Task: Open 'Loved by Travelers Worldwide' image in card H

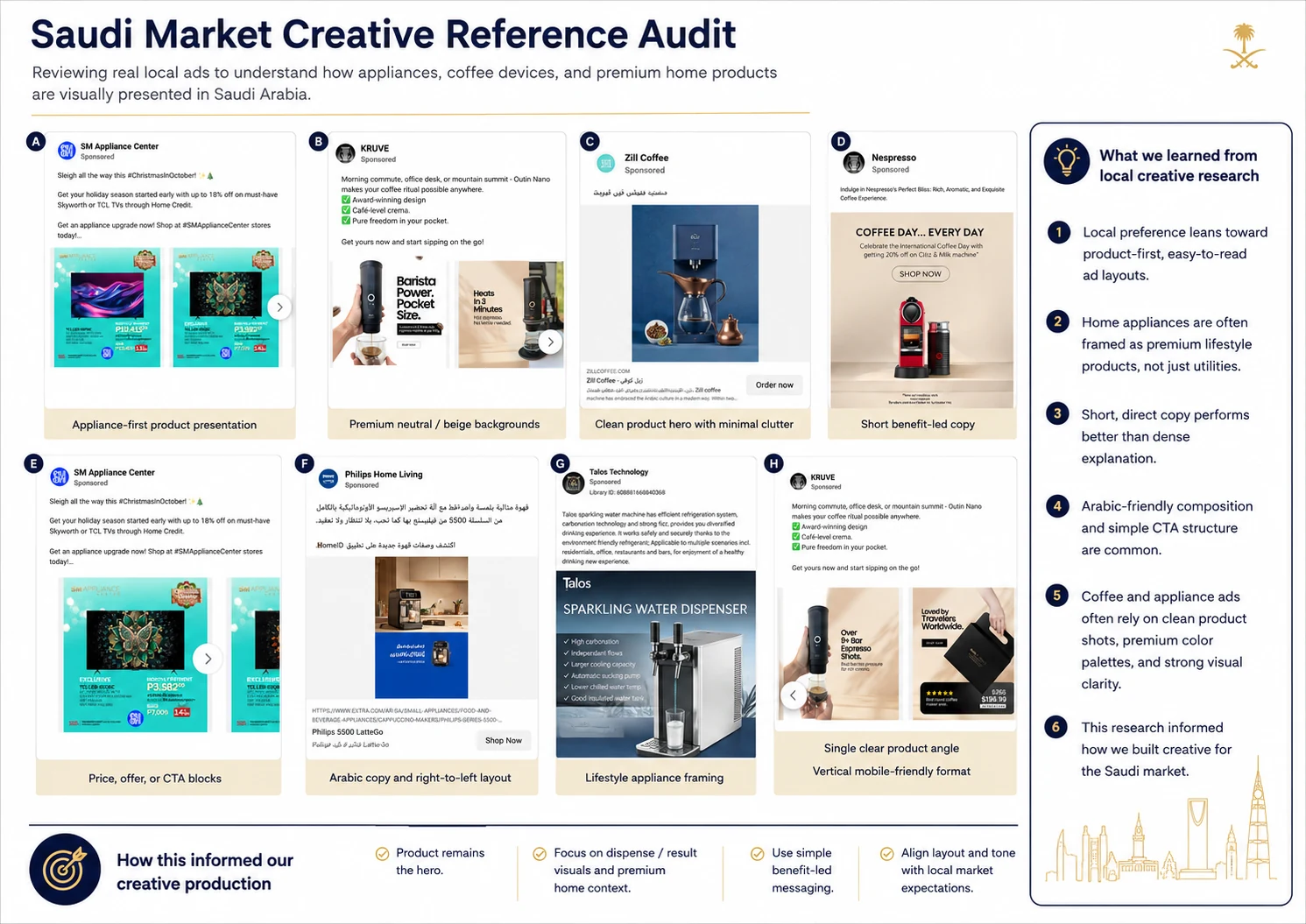Action: pos(964,653)
